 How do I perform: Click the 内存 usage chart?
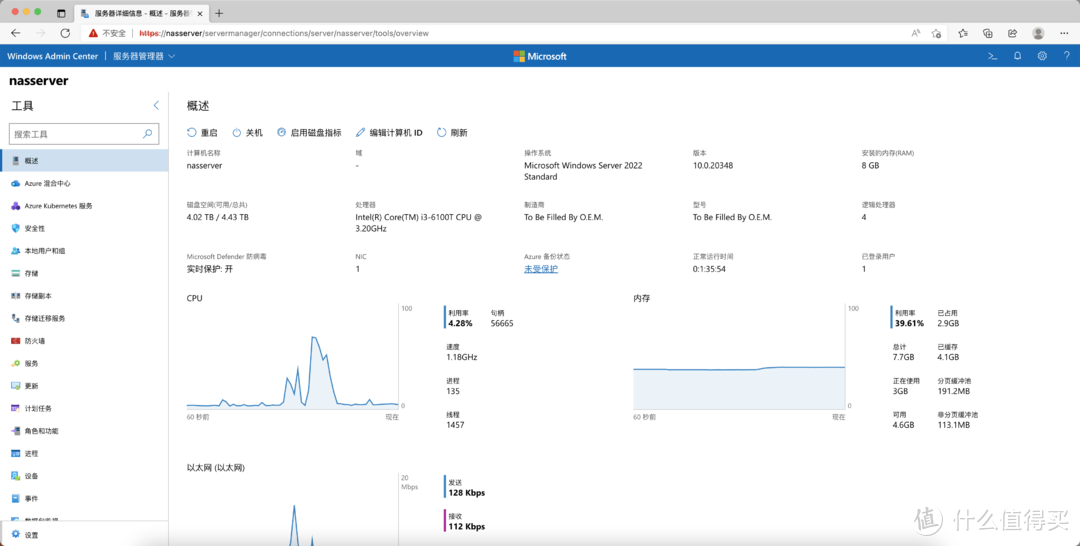click(739, 357)
